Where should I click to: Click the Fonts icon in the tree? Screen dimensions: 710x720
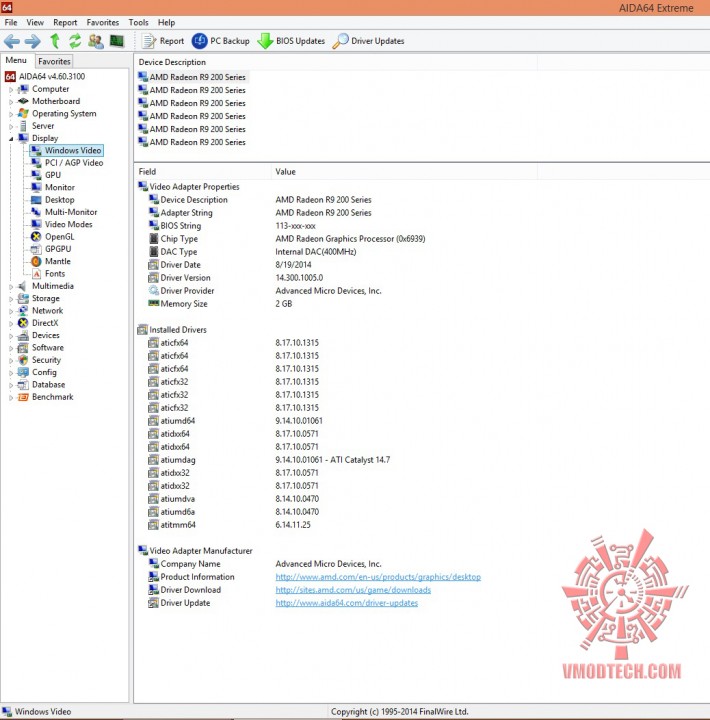pyautogui.click(x=36, y=274)
